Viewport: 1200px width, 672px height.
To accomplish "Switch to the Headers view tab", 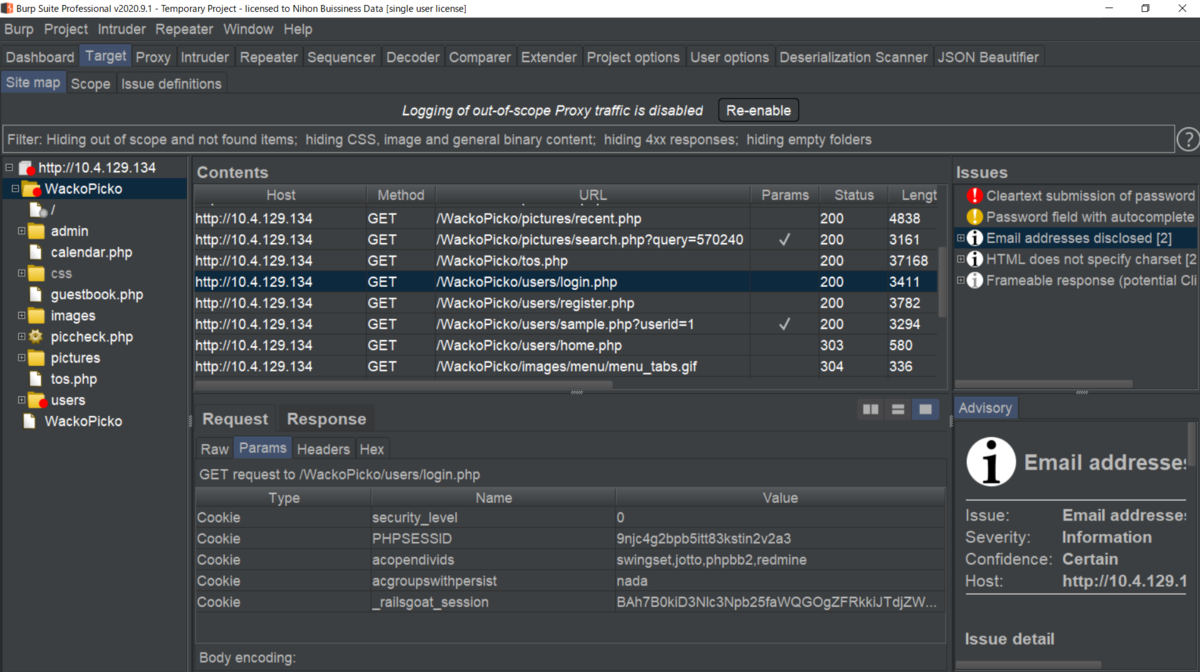I will (x=323, y=449).
